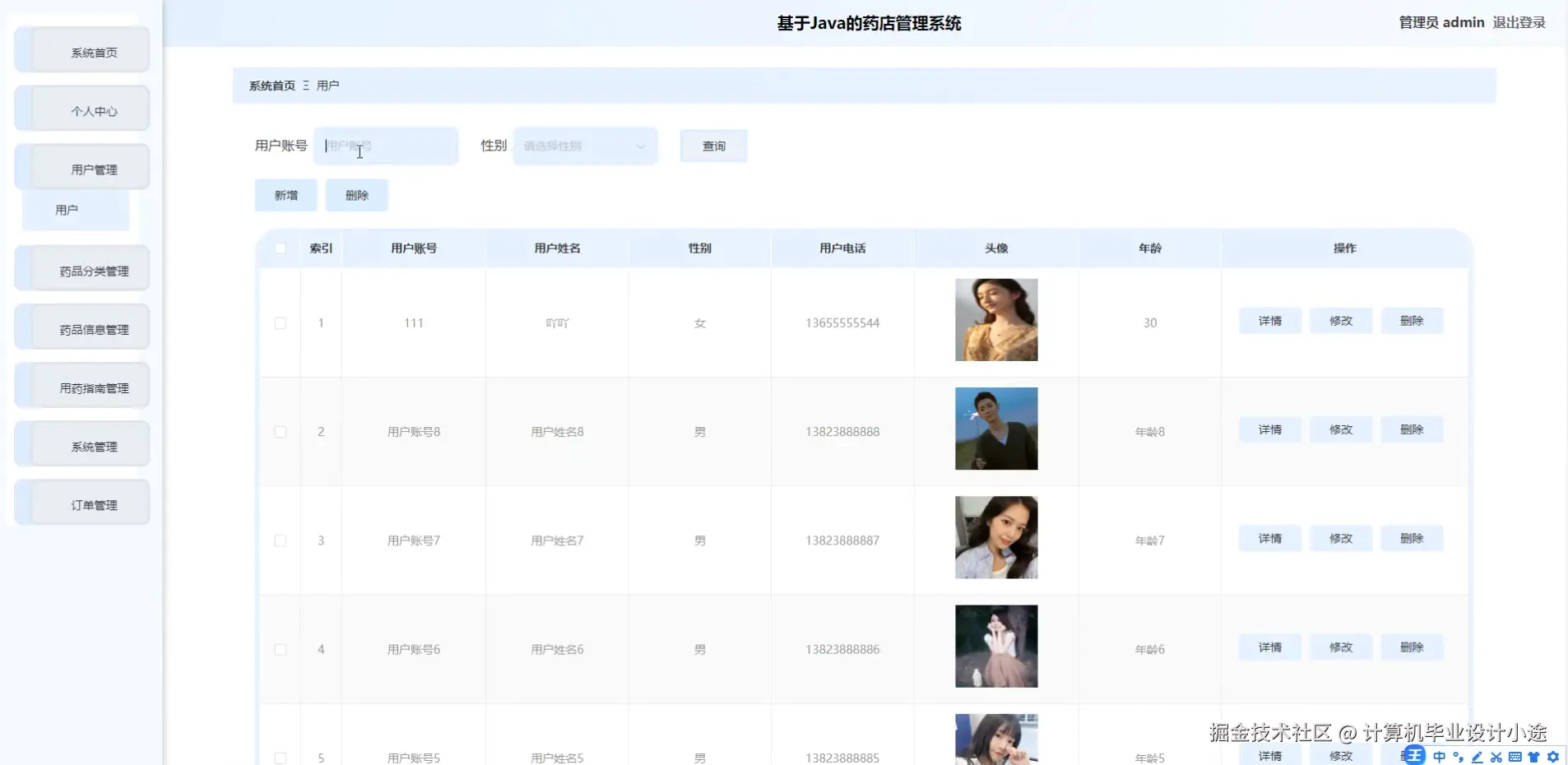This screenshot has height=765, width=1568.
Task: Click the IME logo icon in input toolbar
Action: (x=1414, y=755)
